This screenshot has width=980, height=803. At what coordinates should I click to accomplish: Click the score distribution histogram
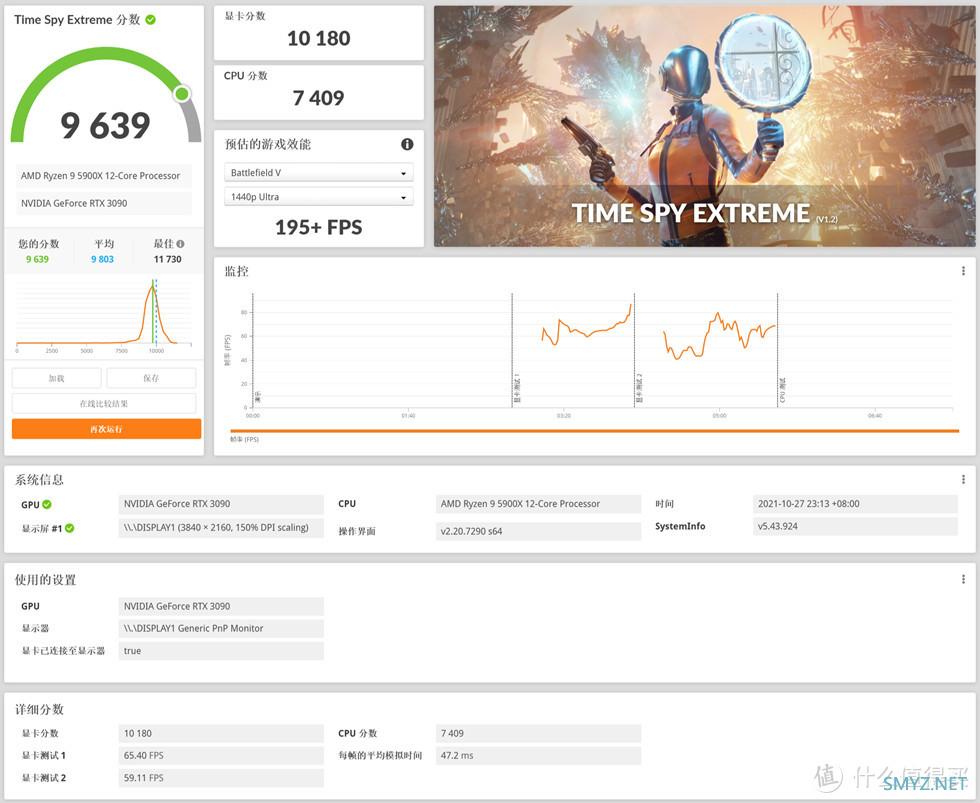coord(104,314)
